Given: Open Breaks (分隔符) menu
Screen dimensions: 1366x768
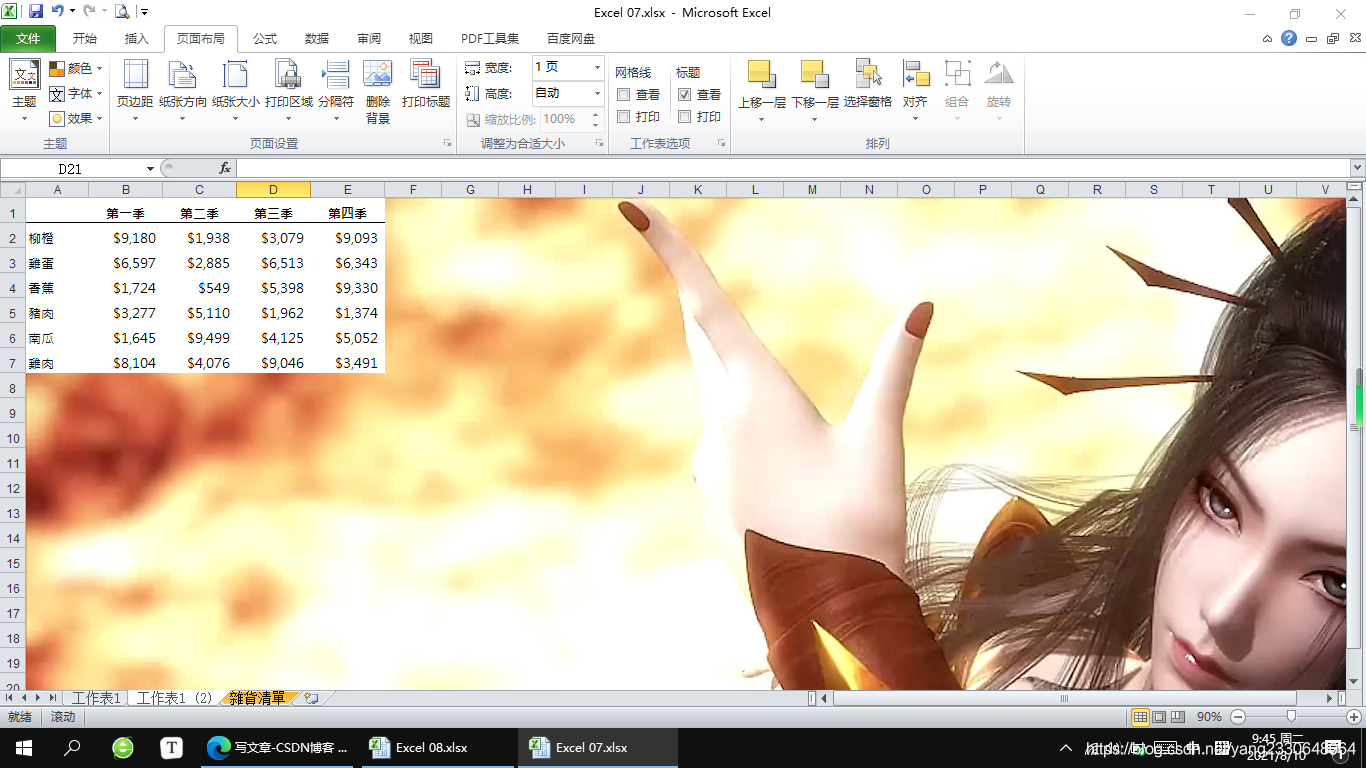Looking at the screenshot, I should (x=336, y=90).
